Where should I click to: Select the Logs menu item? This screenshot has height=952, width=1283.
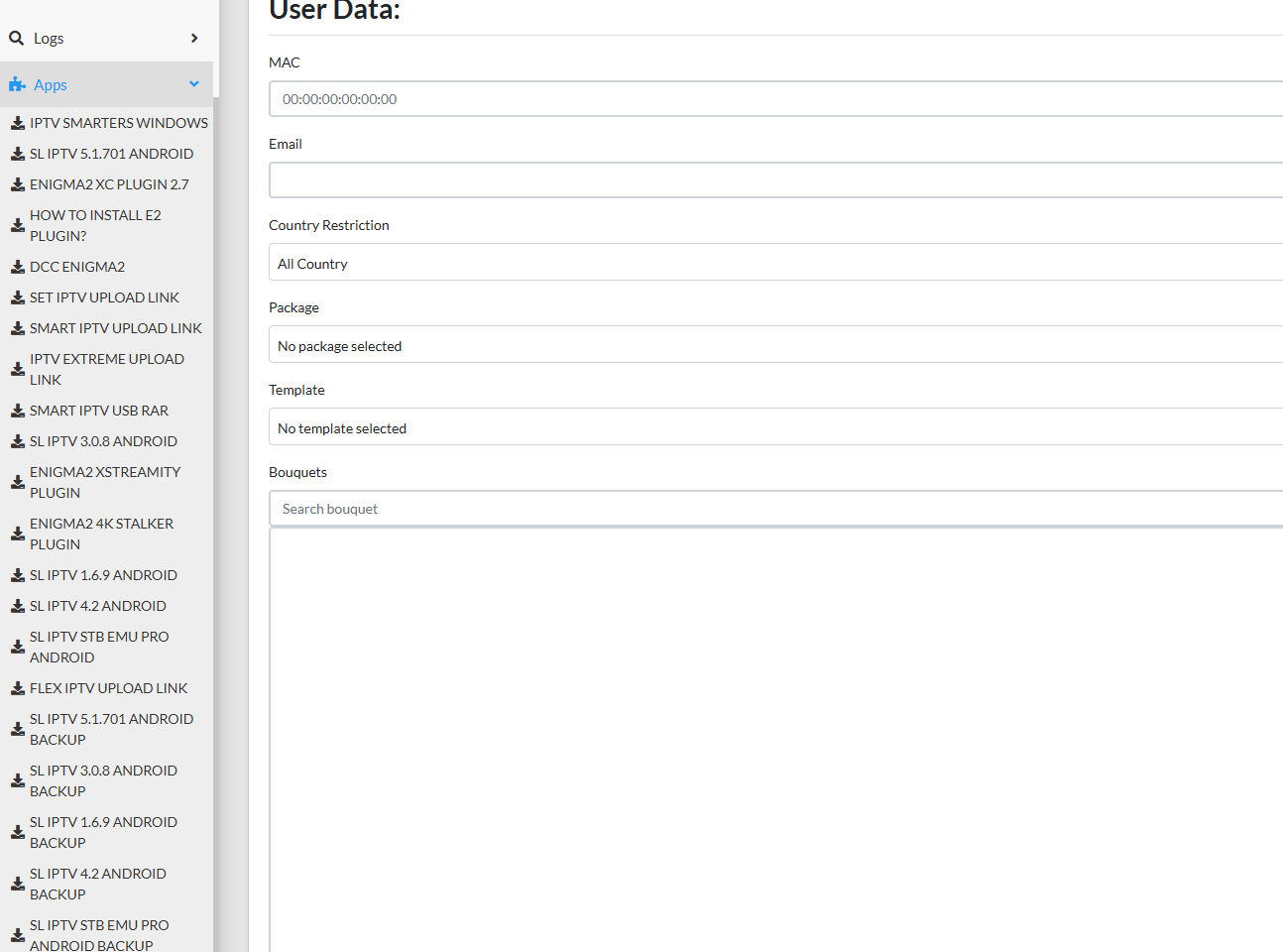tap(50, 38)
